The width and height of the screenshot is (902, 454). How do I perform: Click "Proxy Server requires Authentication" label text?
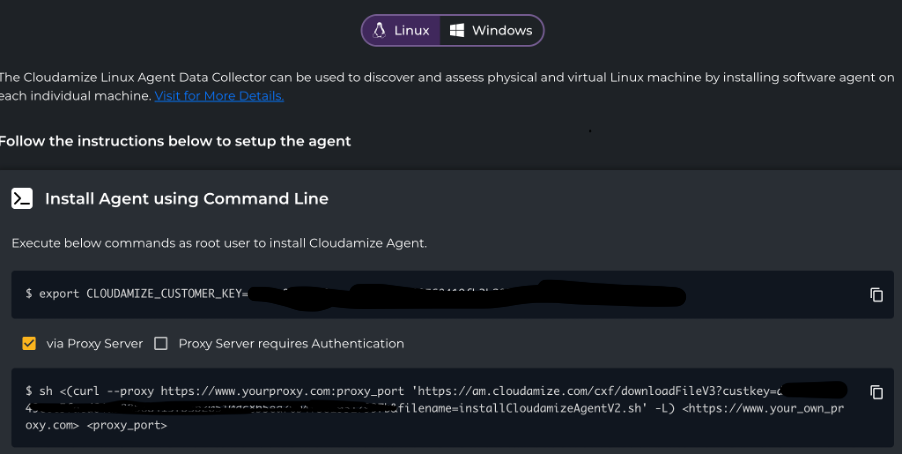(x=291, y=343)
